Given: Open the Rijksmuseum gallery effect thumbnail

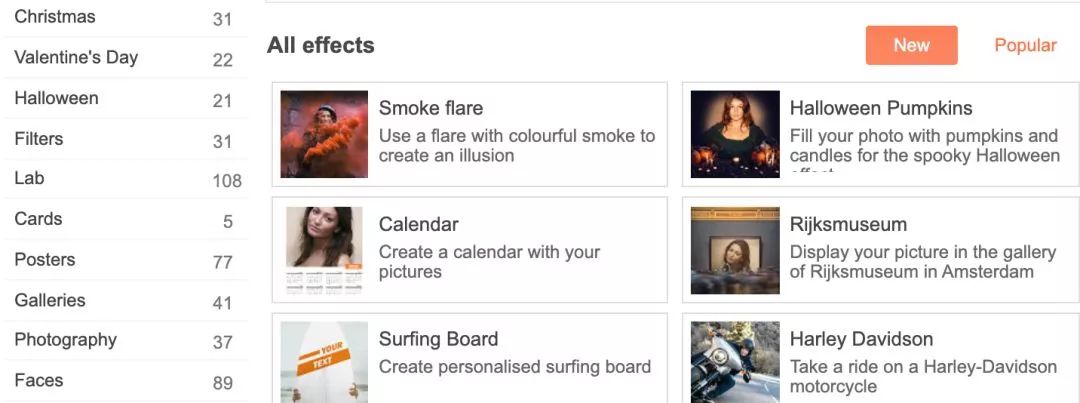Looking at the screenshot, I should [x=735, y=250].
